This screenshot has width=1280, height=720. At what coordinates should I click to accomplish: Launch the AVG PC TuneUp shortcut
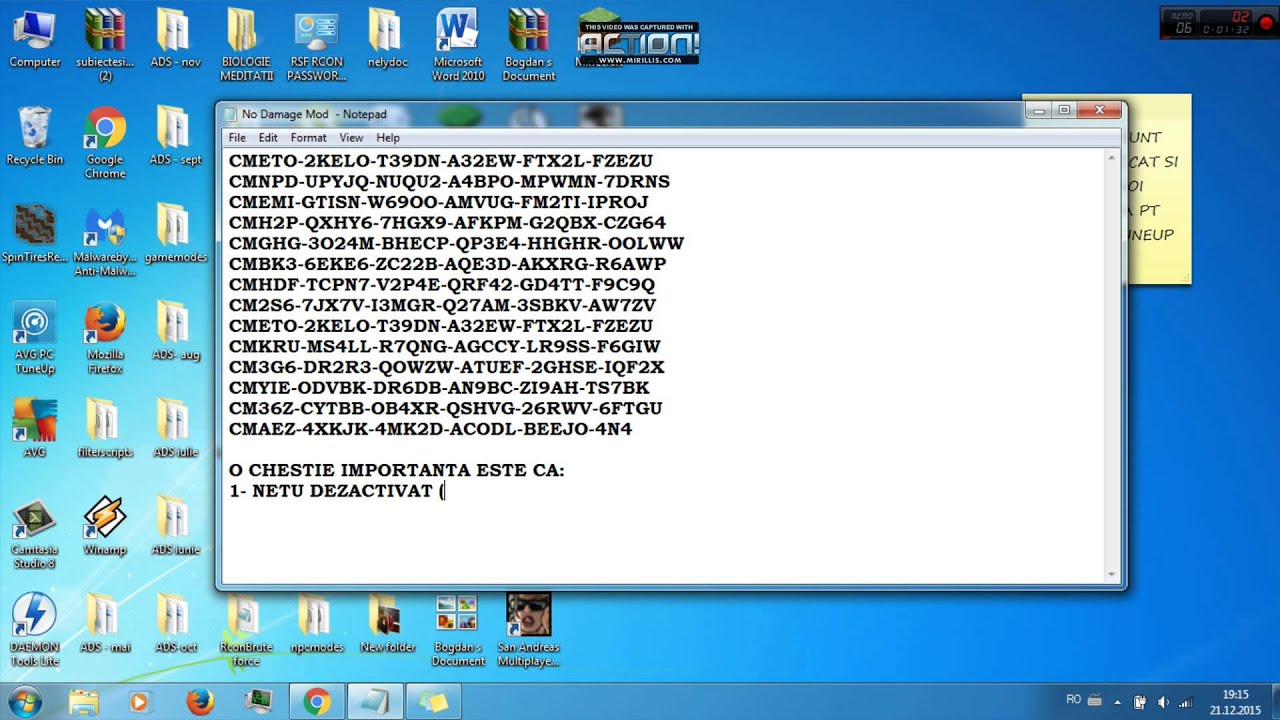[x=34, y=339]
